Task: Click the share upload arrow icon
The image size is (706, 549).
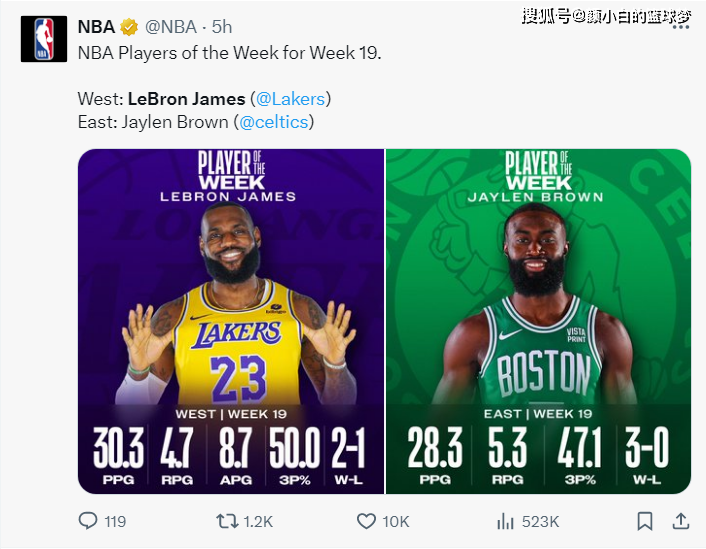Action: tap(680, 521)
